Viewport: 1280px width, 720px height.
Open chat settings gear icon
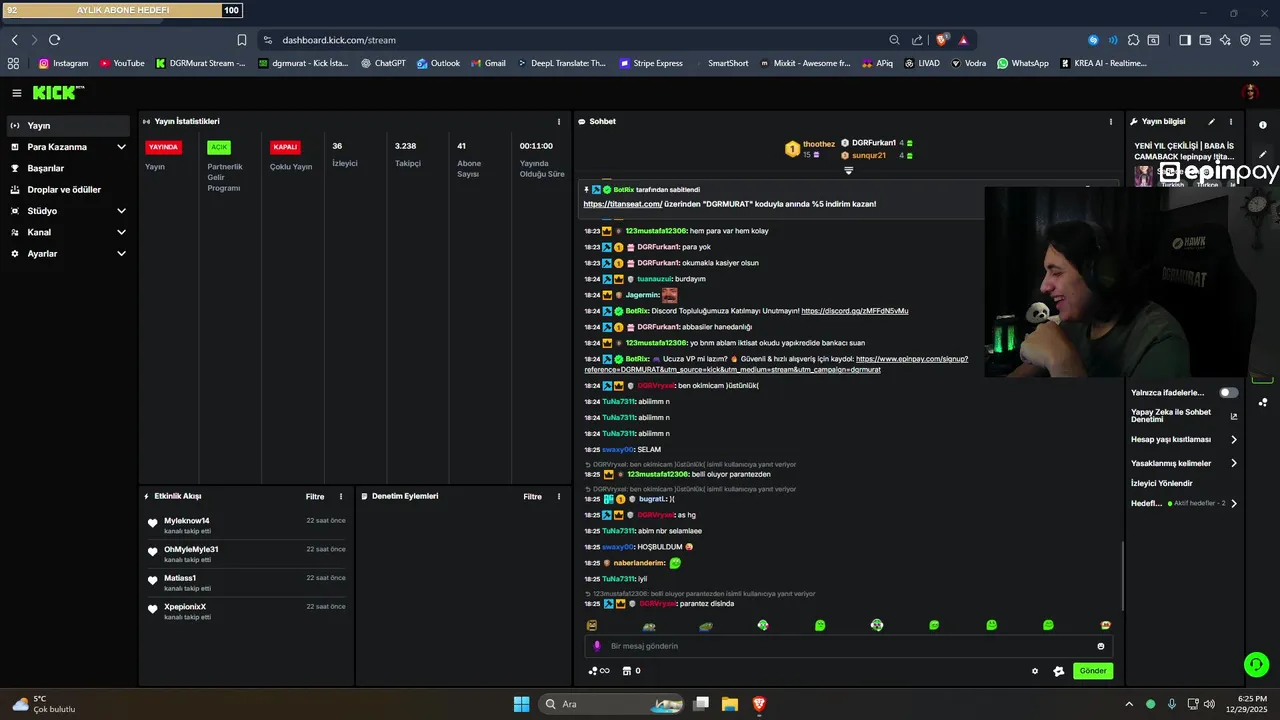(x=1035, y=671)
